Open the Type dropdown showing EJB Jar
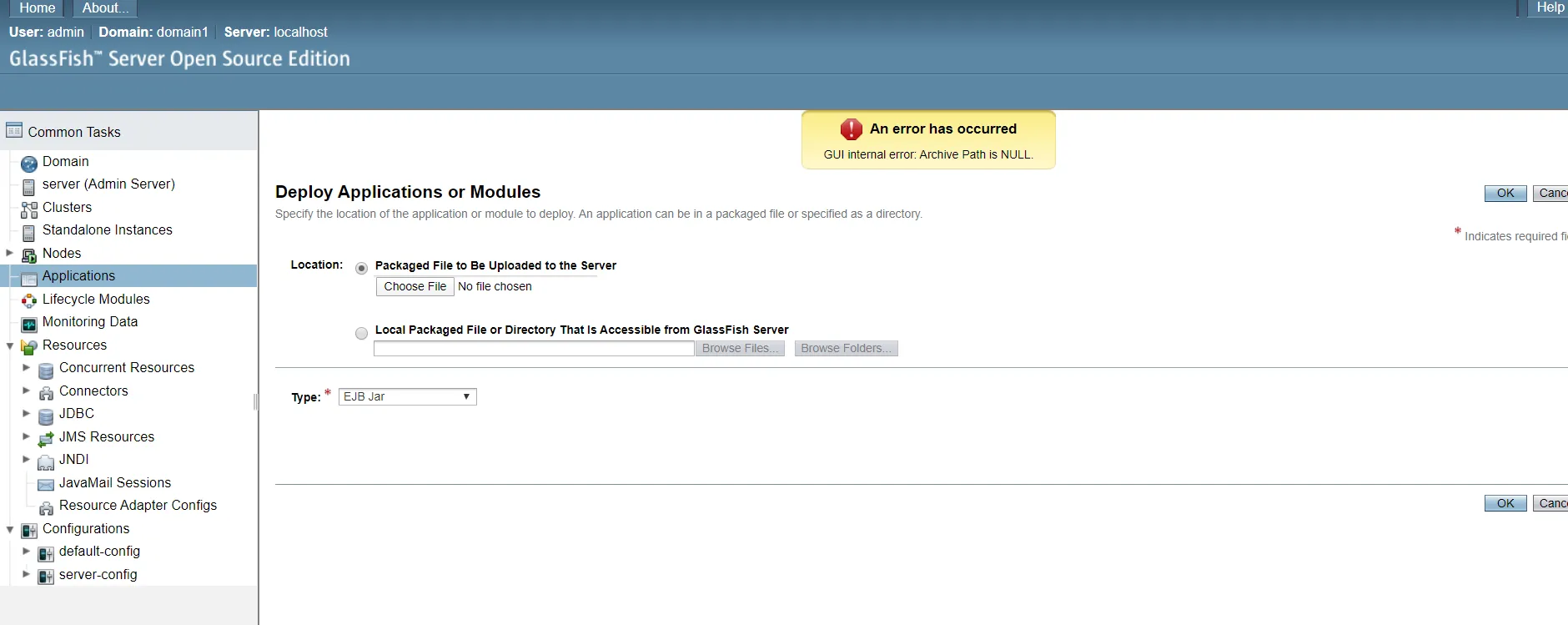The image size is (1568, 625). [408, 396]
